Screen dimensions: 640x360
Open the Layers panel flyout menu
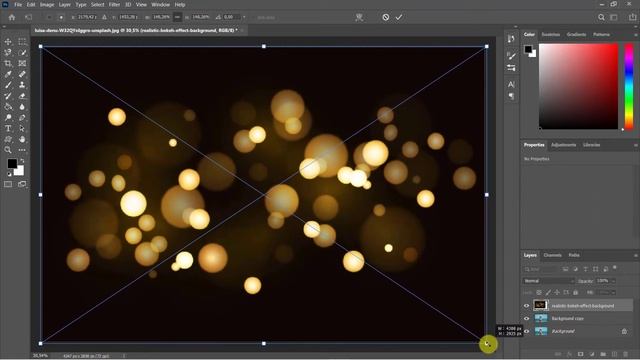tap(636, 256)
